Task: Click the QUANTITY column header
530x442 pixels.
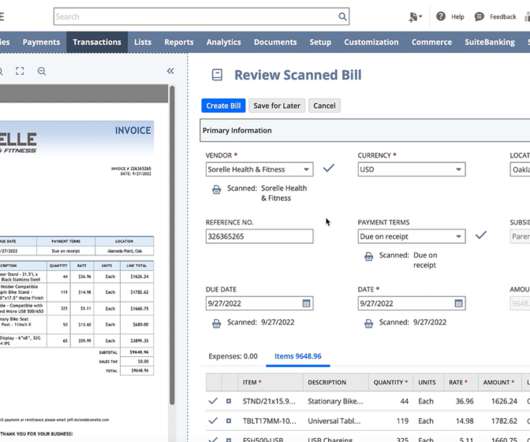Action: tap(390, 382)
